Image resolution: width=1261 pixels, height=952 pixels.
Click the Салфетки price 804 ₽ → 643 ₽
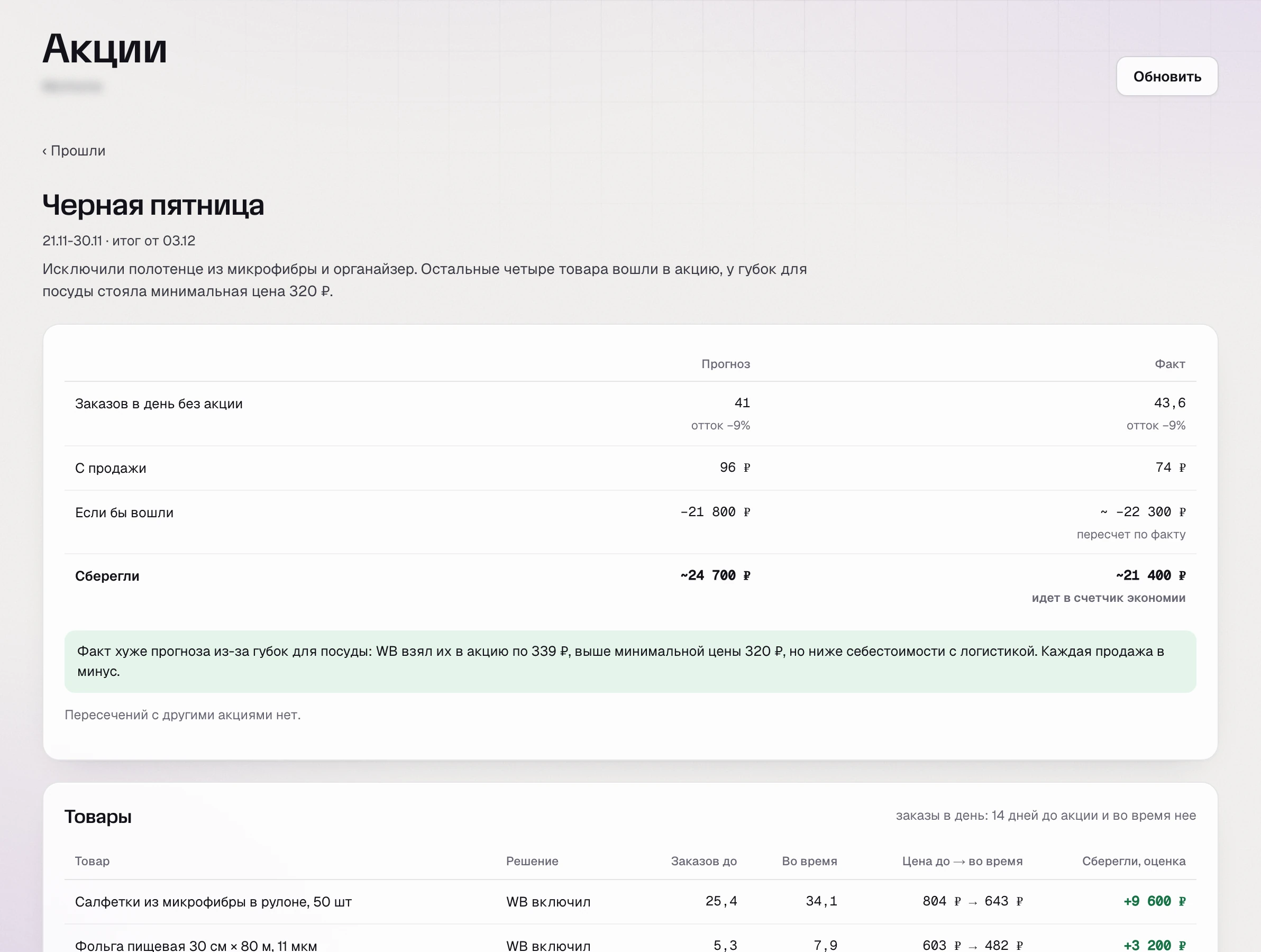(973, 901)
